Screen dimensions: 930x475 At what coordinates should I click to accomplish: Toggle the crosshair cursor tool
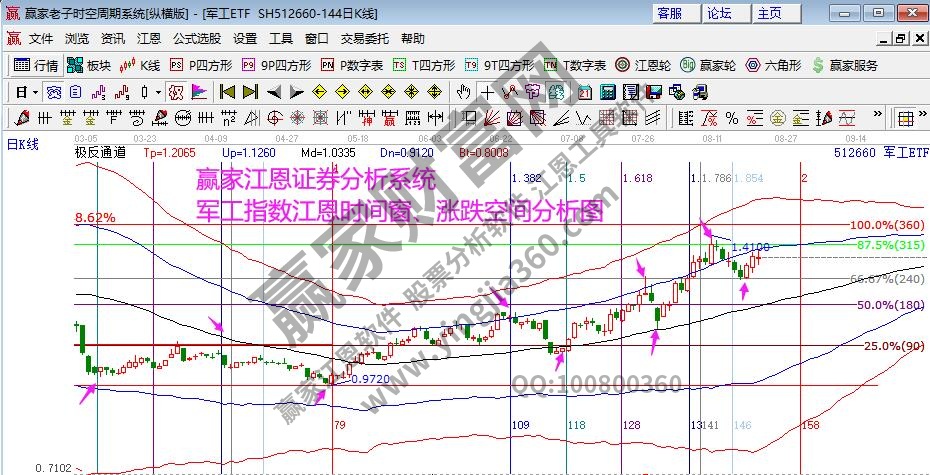[487, 91]
